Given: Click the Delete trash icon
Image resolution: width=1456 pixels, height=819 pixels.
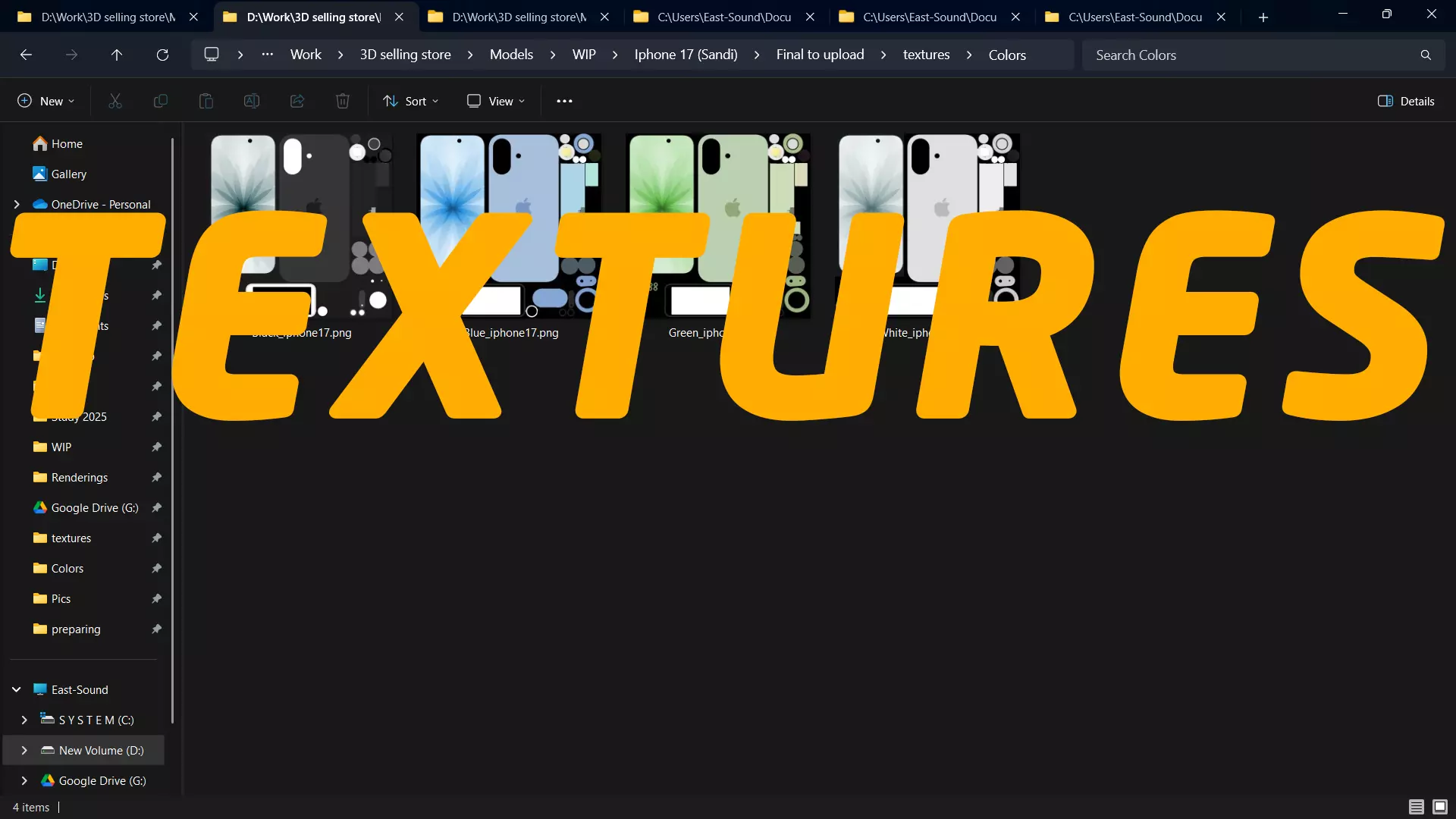Looking at the screenshot, I should coord(343,101).
